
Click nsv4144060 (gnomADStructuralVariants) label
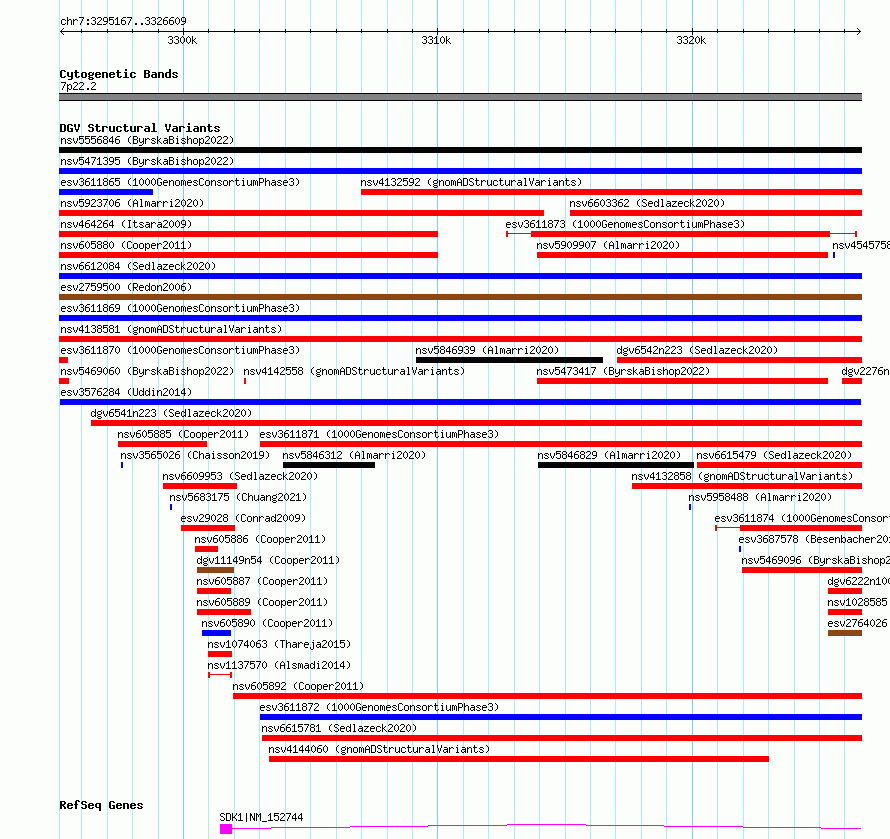click(x=379, y=749)
